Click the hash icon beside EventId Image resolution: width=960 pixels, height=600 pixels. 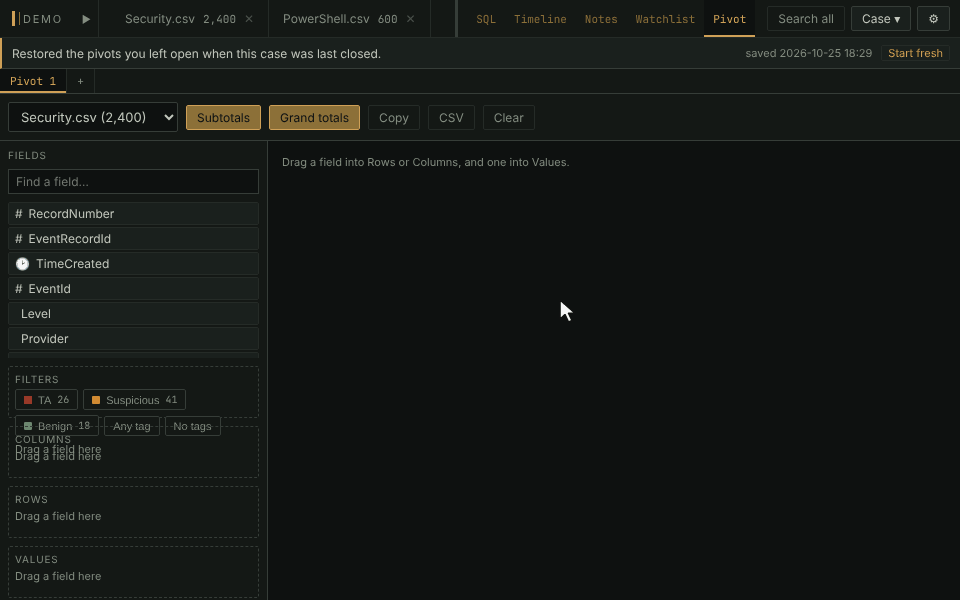18,289
